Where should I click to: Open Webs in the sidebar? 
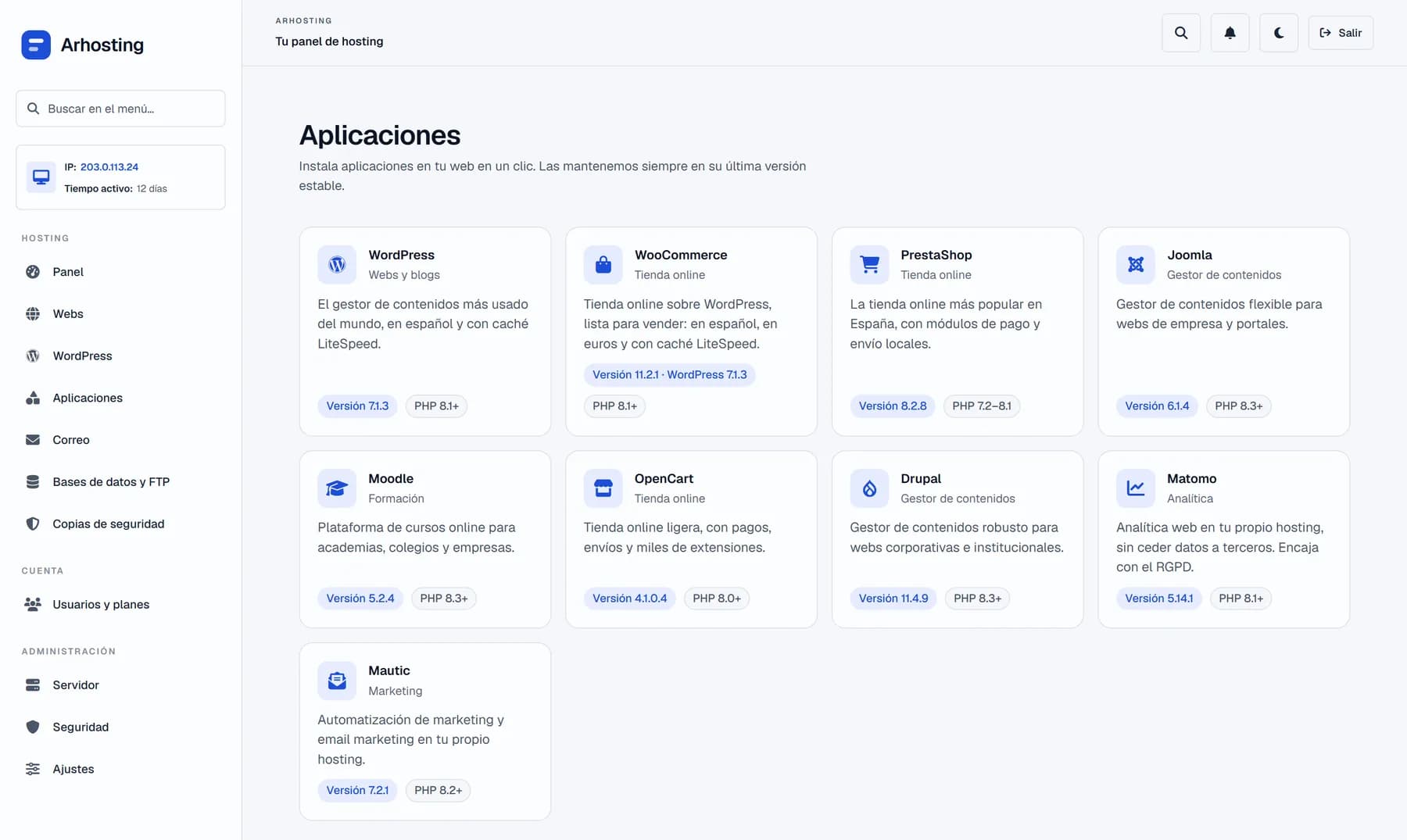[120, 314]
